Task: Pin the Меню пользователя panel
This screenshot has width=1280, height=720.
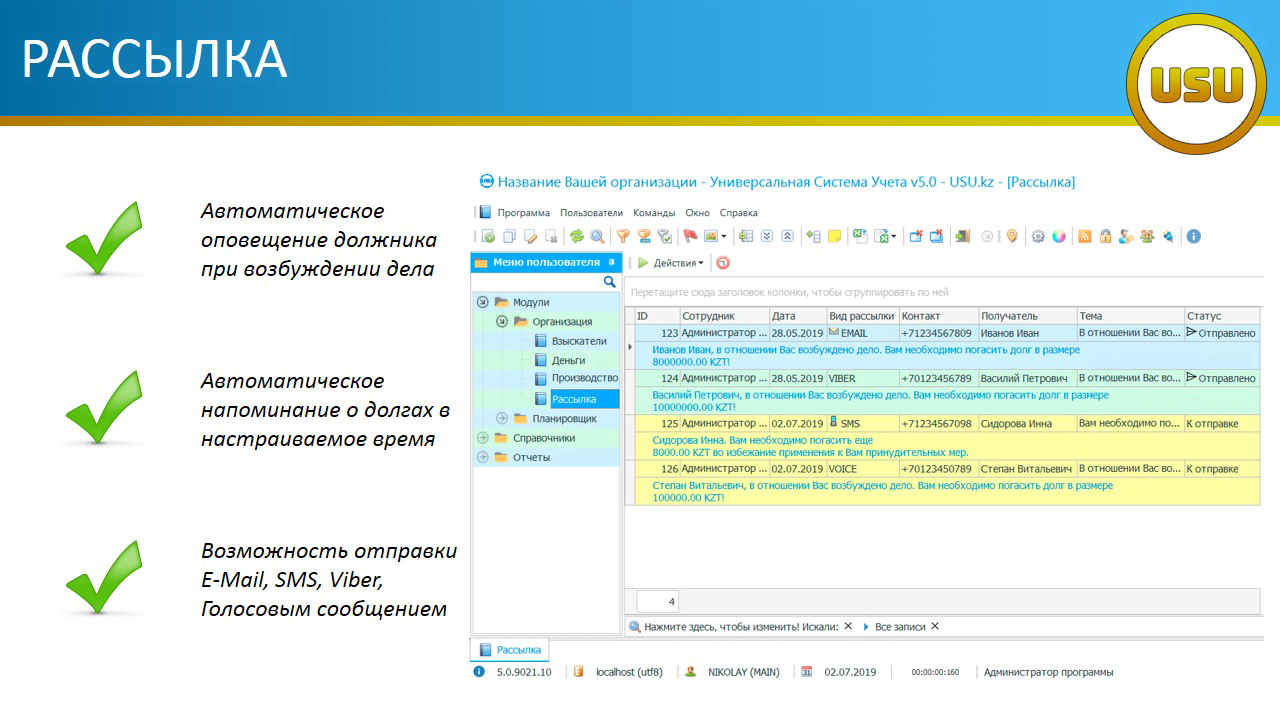Action: 611,262
